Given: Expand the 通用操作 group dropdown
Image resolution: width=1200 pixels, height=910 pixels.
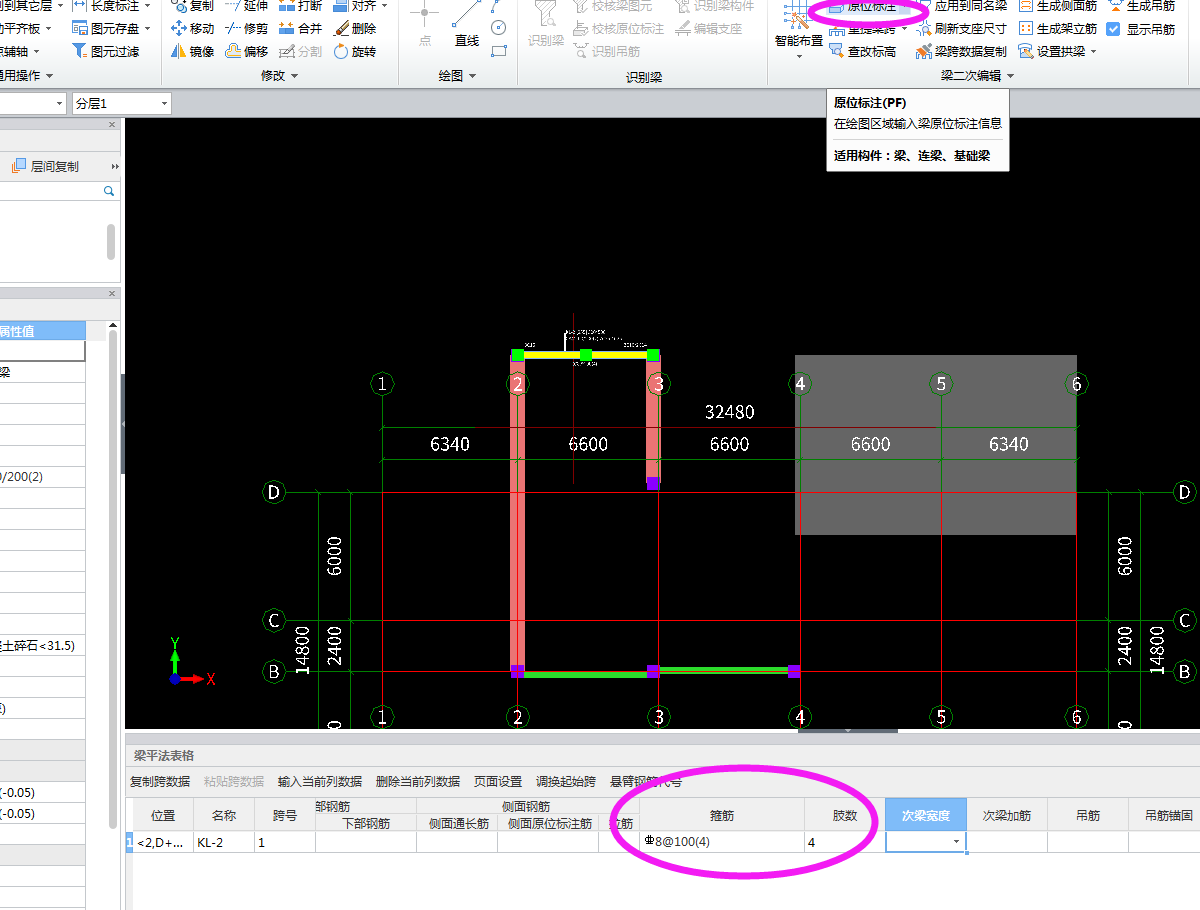Looking at the screenshot, I should 49,75.
